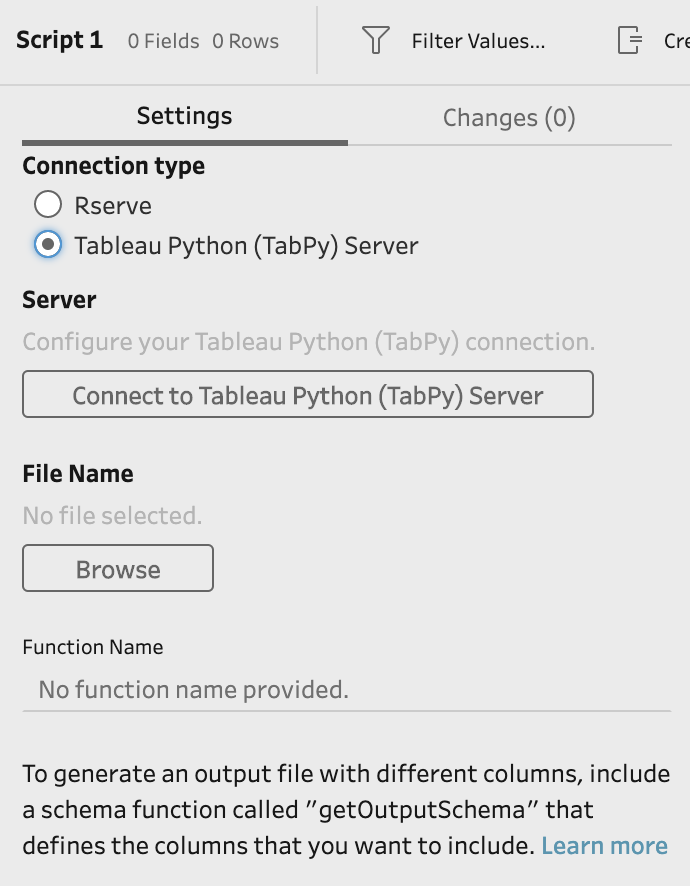Switch to the Changes (0) tab
Screen dimensions: 690x886
(x=509, y=117)
